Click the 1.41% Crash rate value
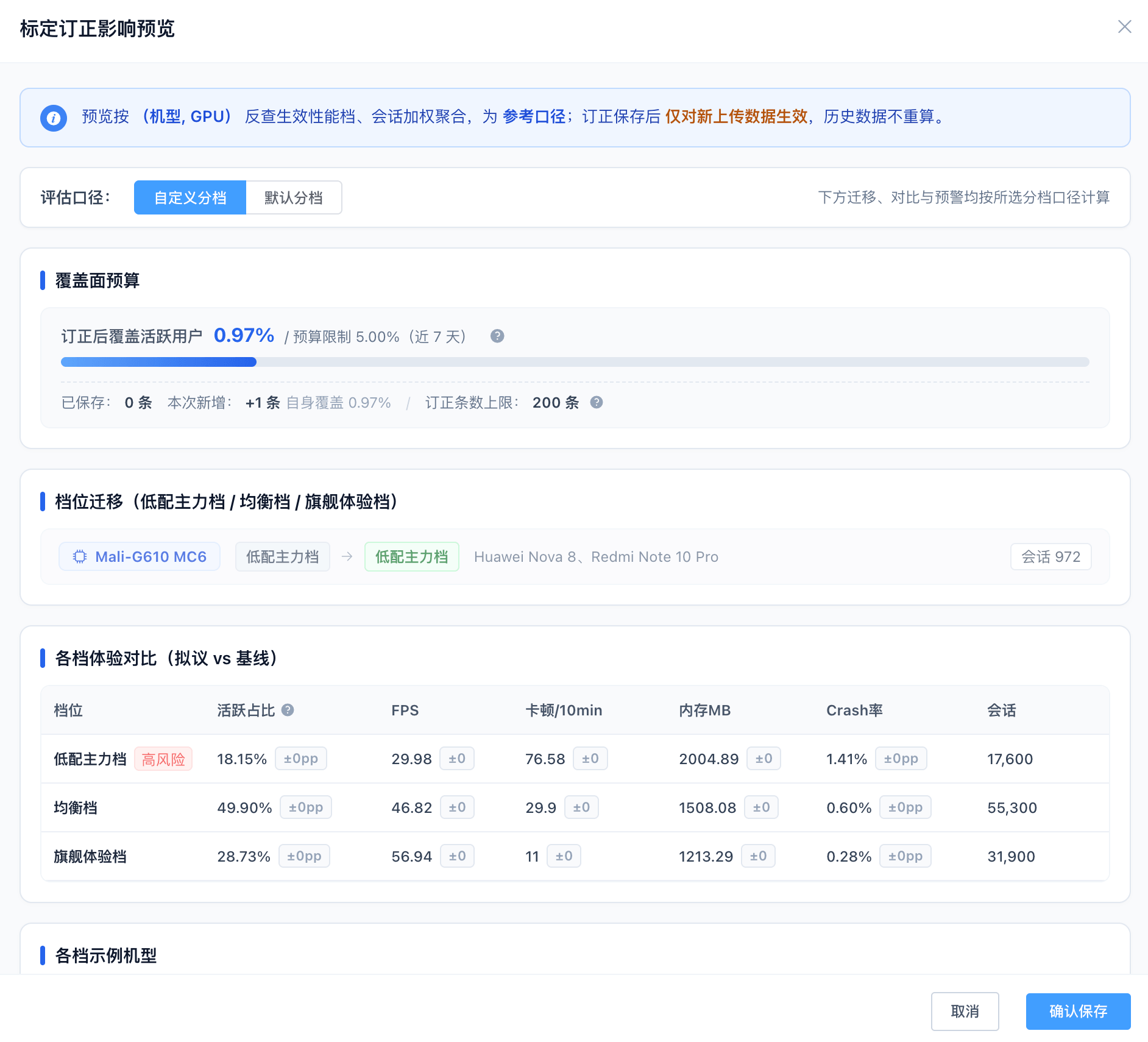Screen dimensions: 1148x1042 [846, 759]
